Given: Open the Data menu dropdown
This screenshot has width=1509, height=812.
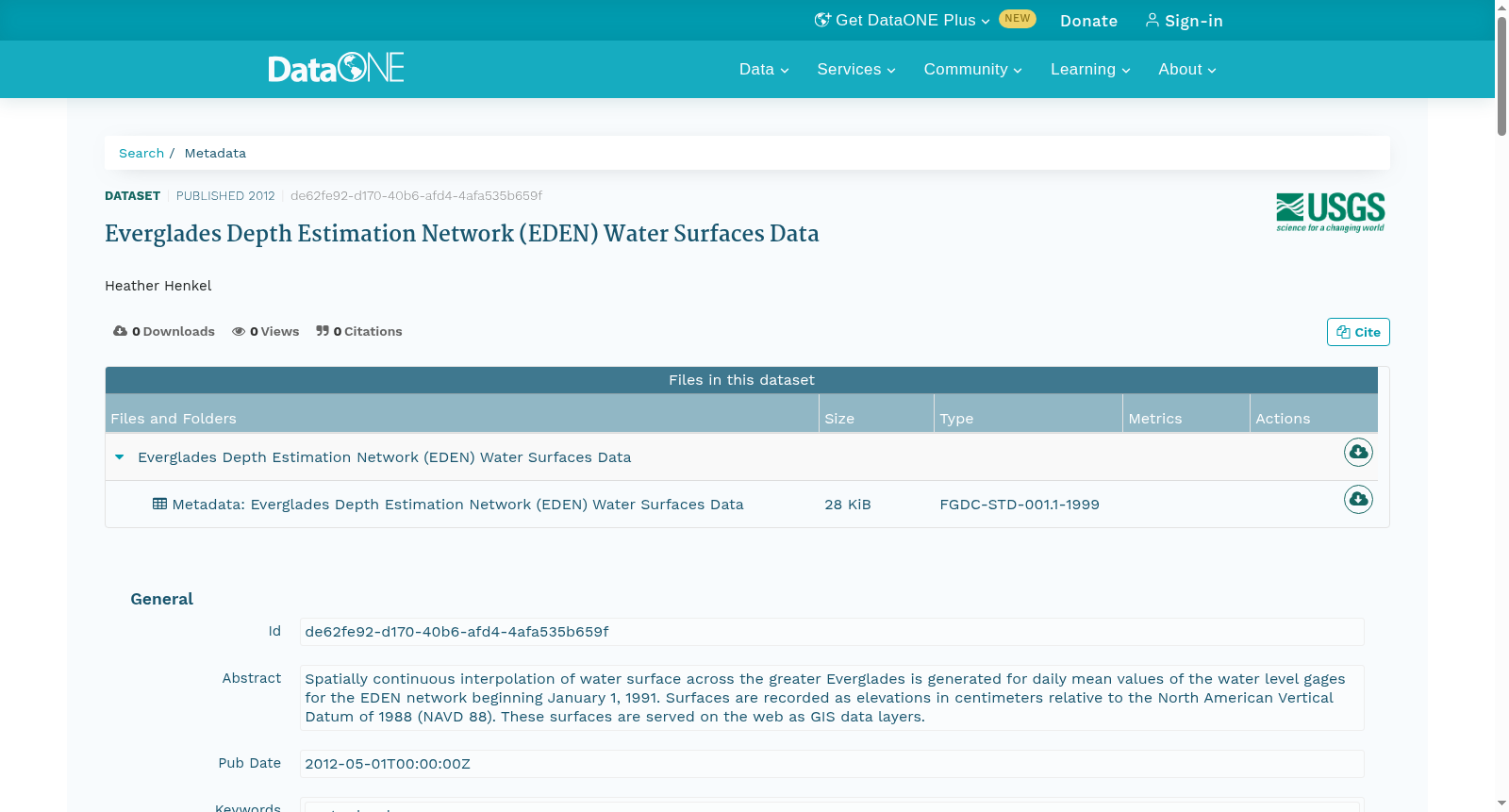Looking at the screenshot, I should pyautogui.click(x=764, y=70).
